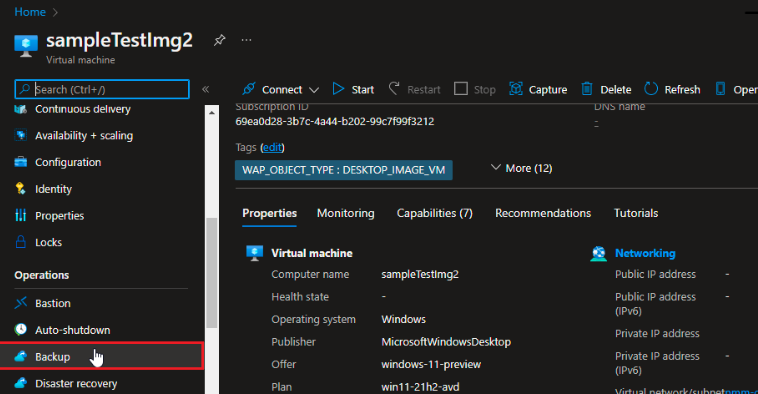Click the Locks padlock icon
This screenshot has height=394, width=758.
(x=20, y=242)
